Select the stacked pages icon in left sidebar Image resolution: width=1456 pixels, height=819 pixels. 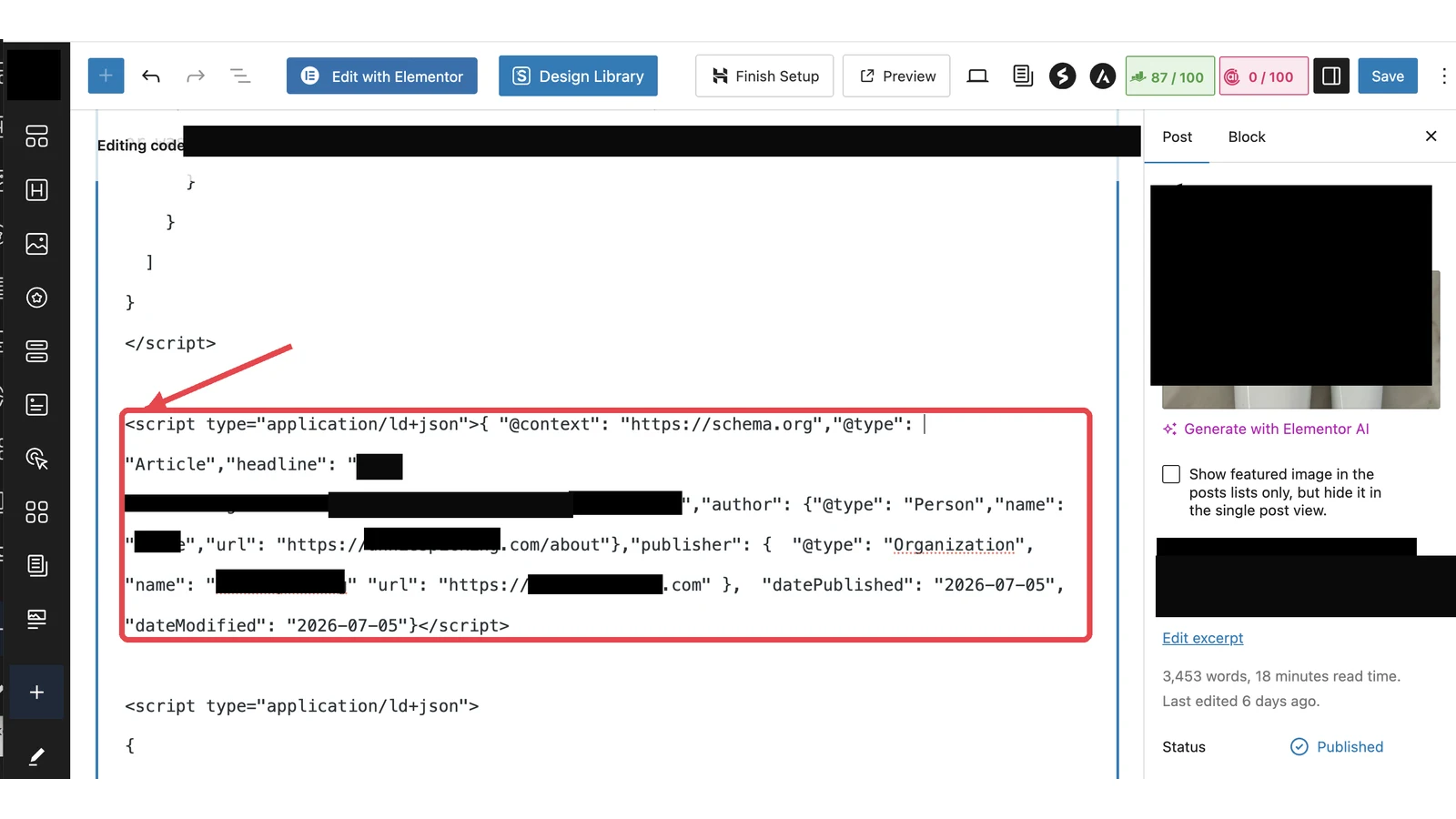36,565
